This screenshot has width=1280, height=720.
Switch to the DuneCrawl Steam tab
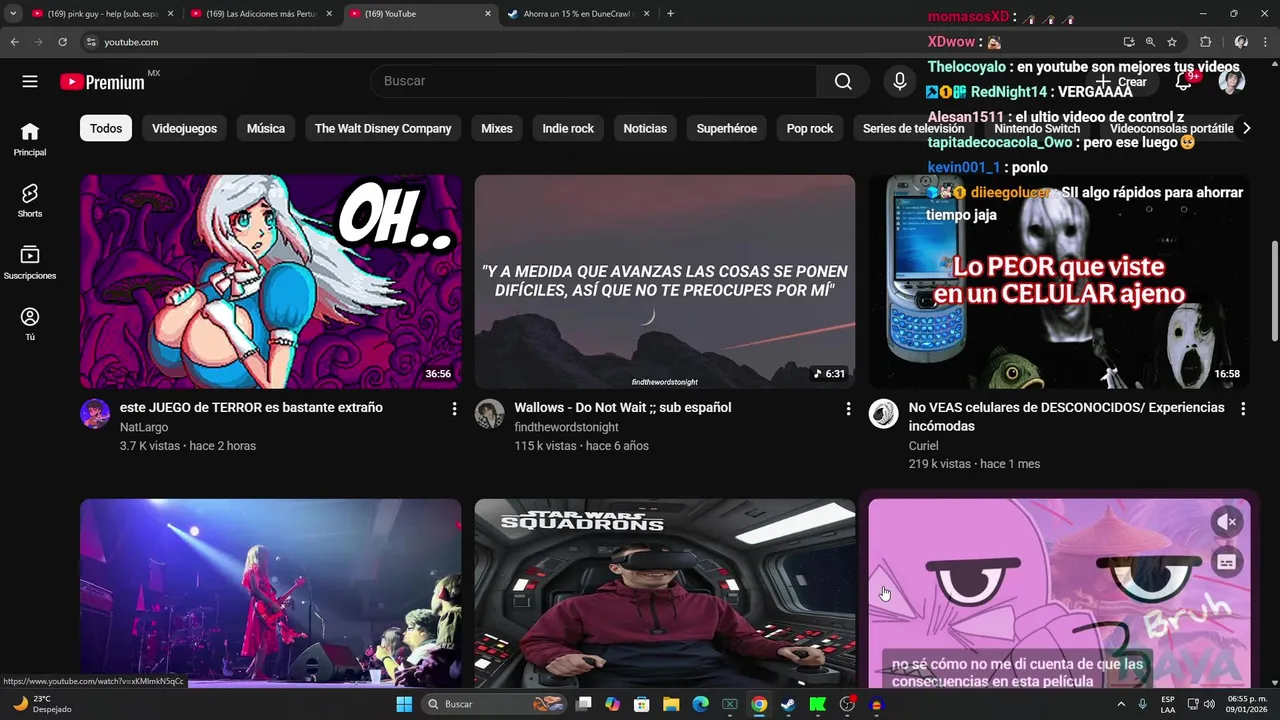(578, 14)
